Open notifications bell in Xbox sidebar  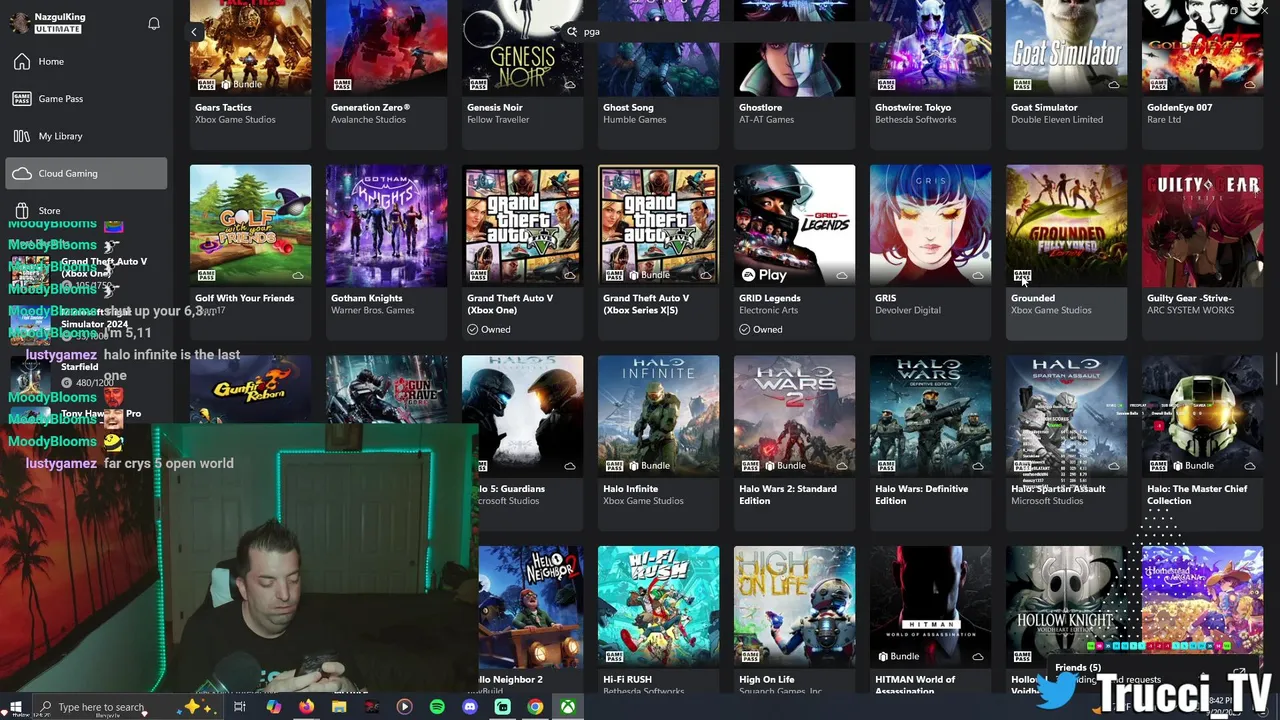tap(154, 23)
